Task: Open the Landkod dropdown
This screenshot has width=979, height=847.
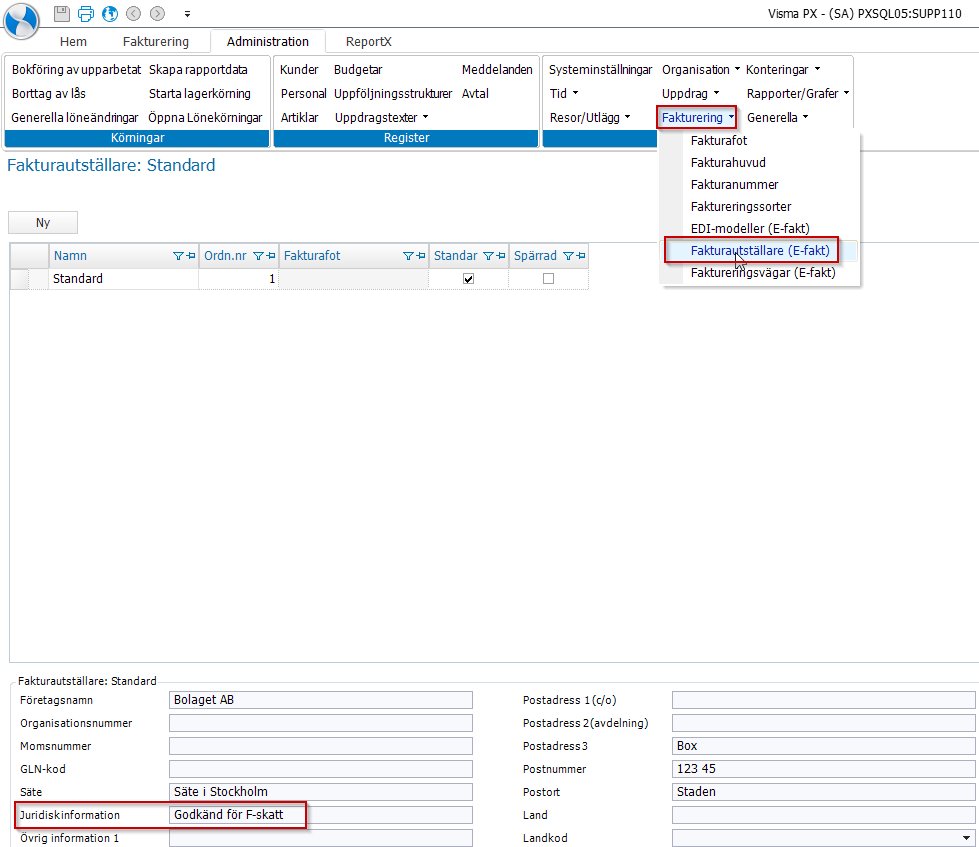Action: click(x=966, y=838)
